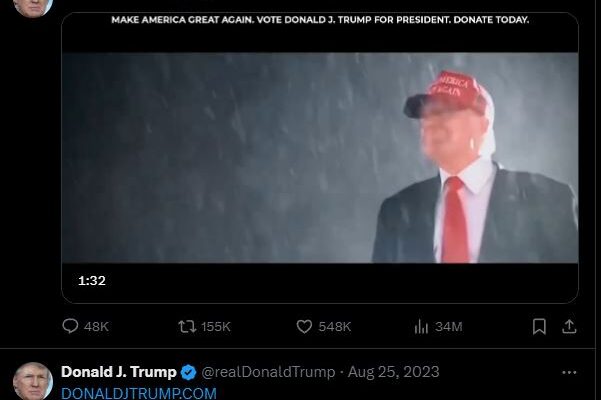Click the reply speech bubble icon
The height and width of the screenshot is (400, 601).
click(70, 326)
